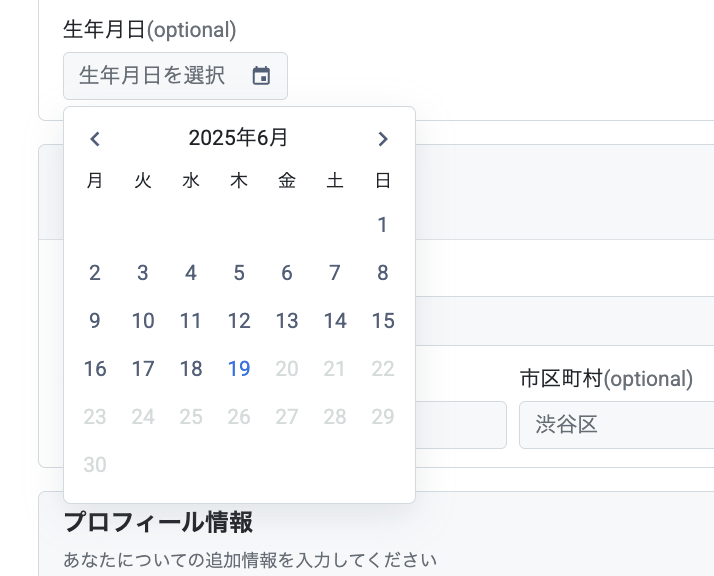Click the あなたについての追加情報 description text
Image resolution: width=714 pixels, height=576 pixels.
(x=250, y=560)
